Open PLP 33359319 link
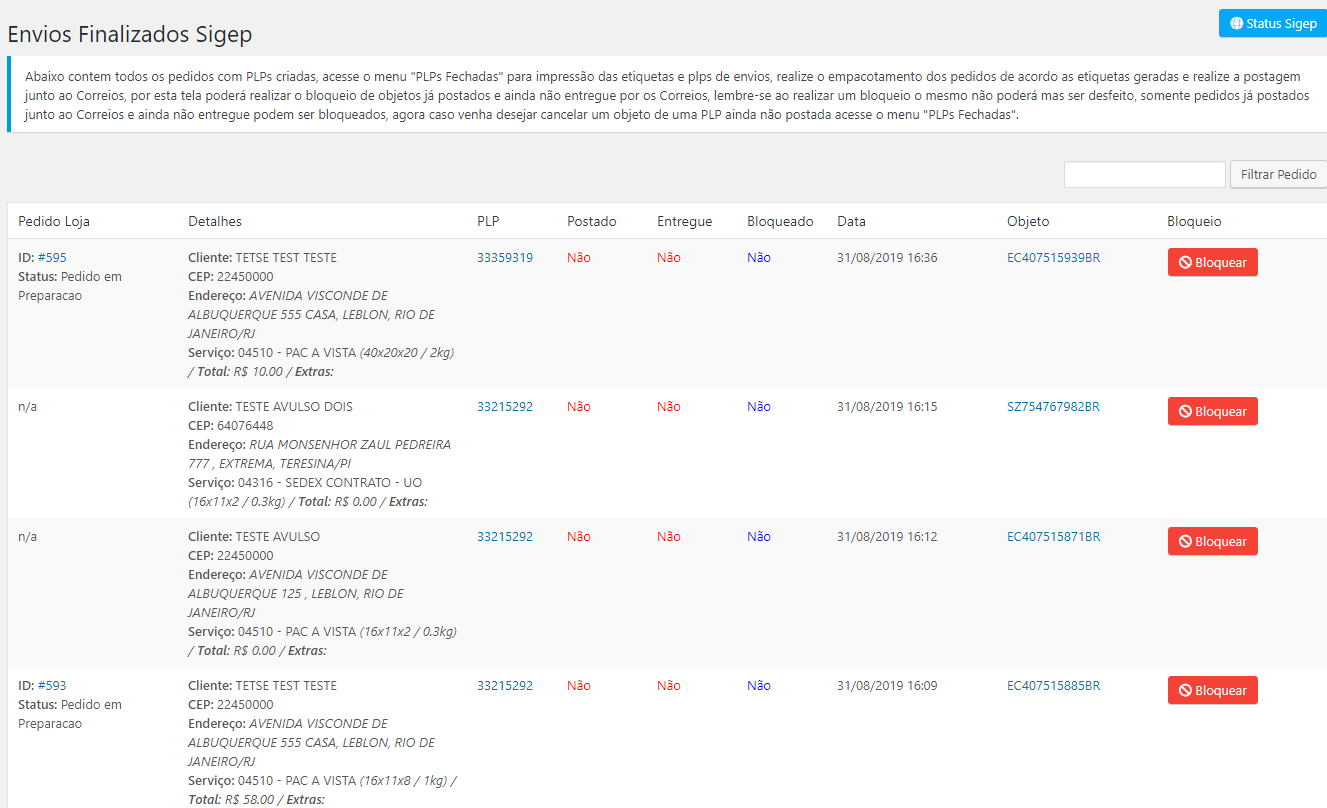This screenshot has width=1327, height=808. tap(505, 257)
